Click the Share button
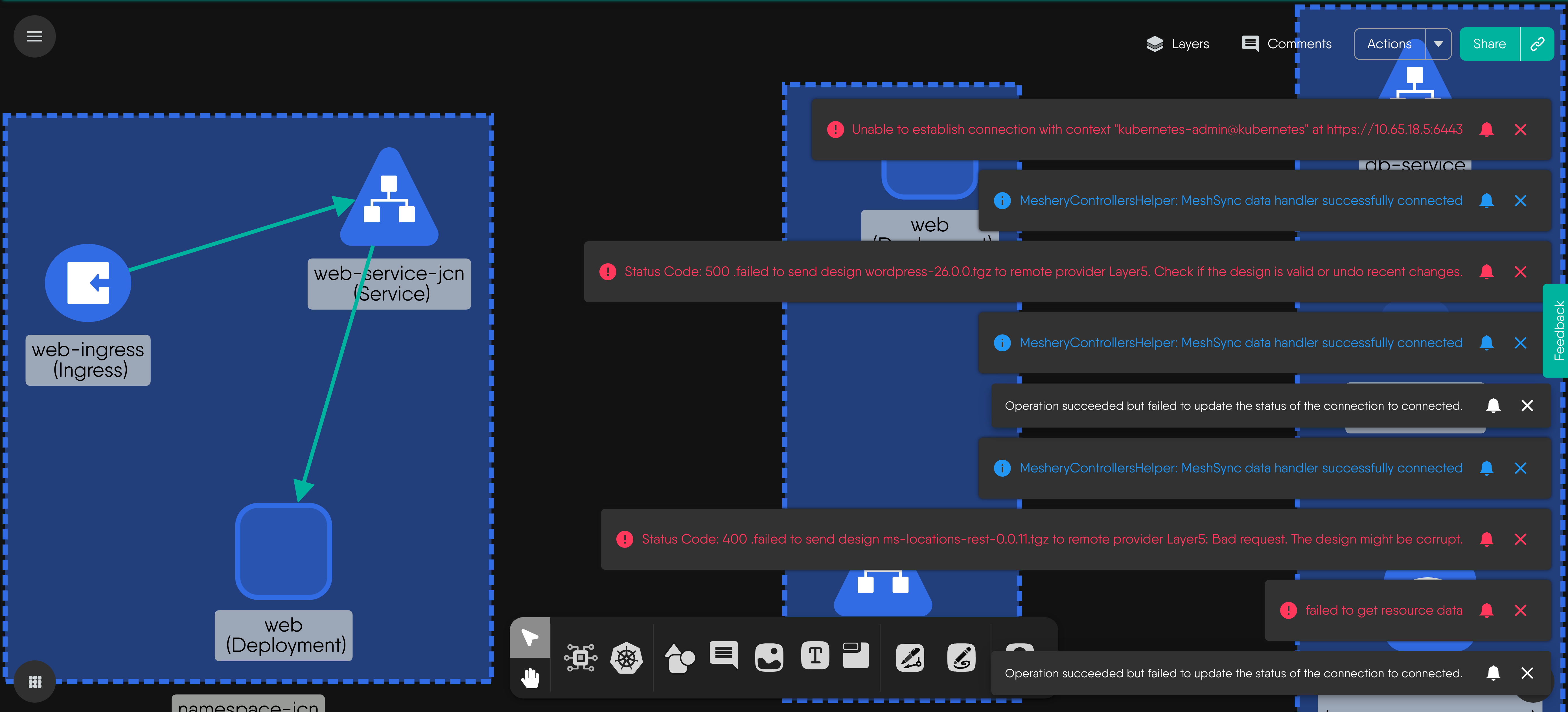 pos(1489,44)
